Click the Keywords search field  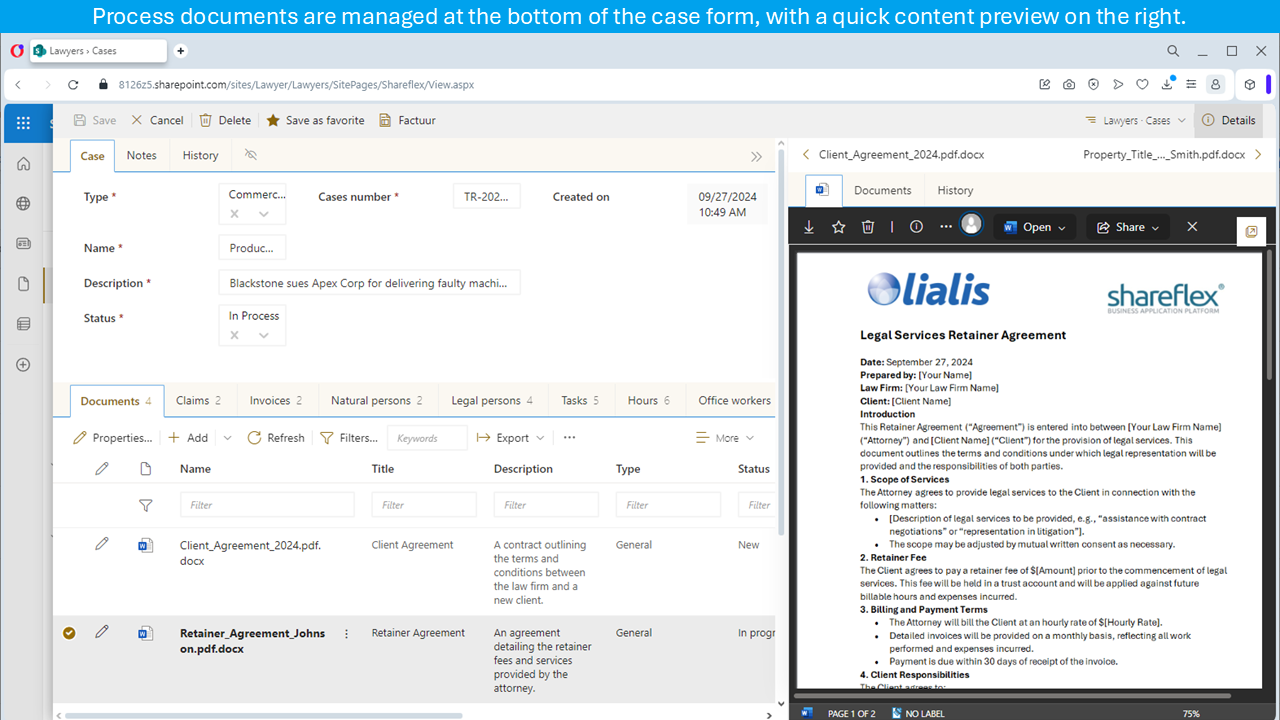tap(427, 438)
